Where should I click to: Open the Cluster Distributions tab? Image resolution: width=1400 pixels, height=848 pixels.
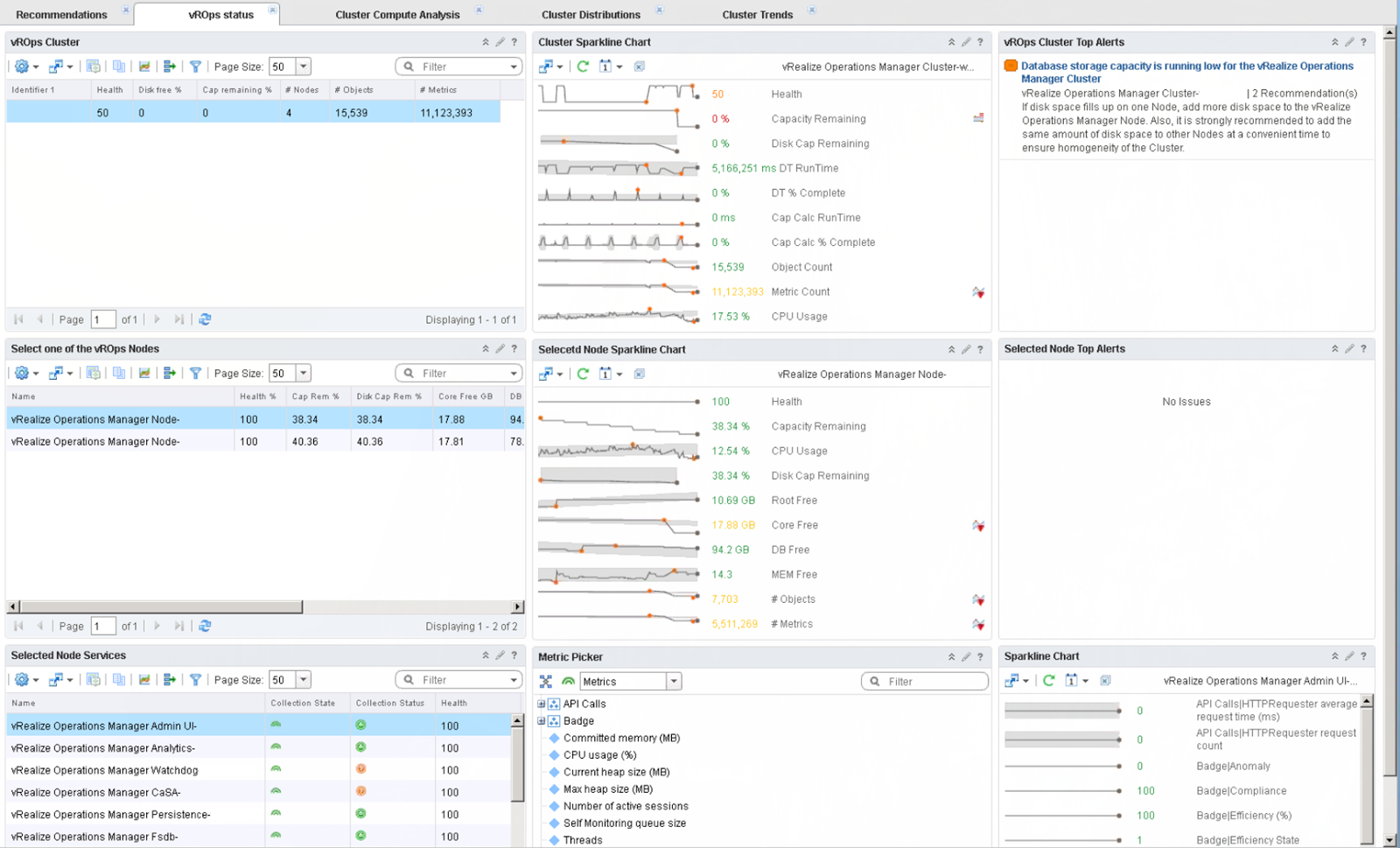591,15
